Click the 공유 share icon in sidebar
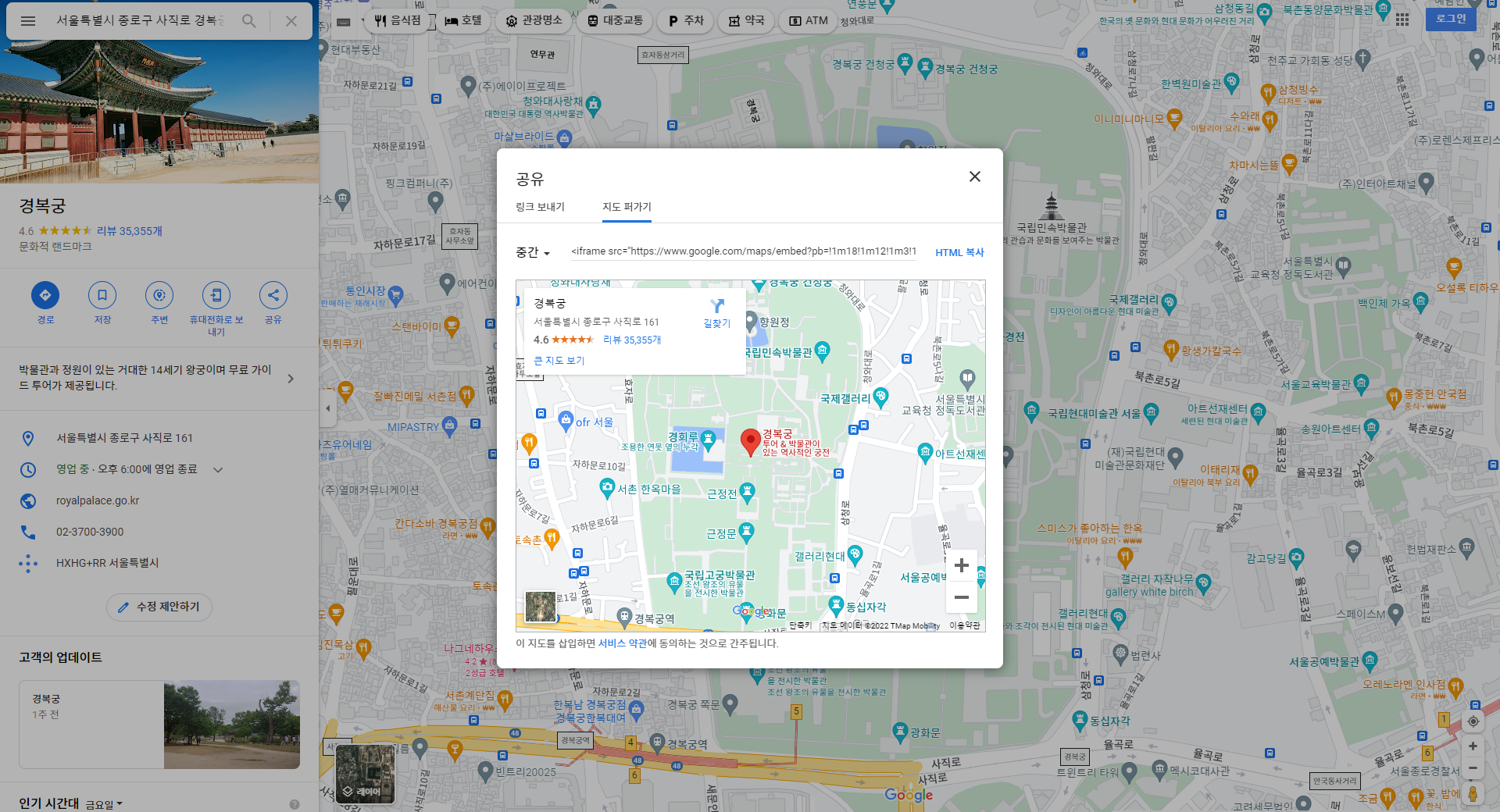1500x812 pixels. (x=273, y=295)
